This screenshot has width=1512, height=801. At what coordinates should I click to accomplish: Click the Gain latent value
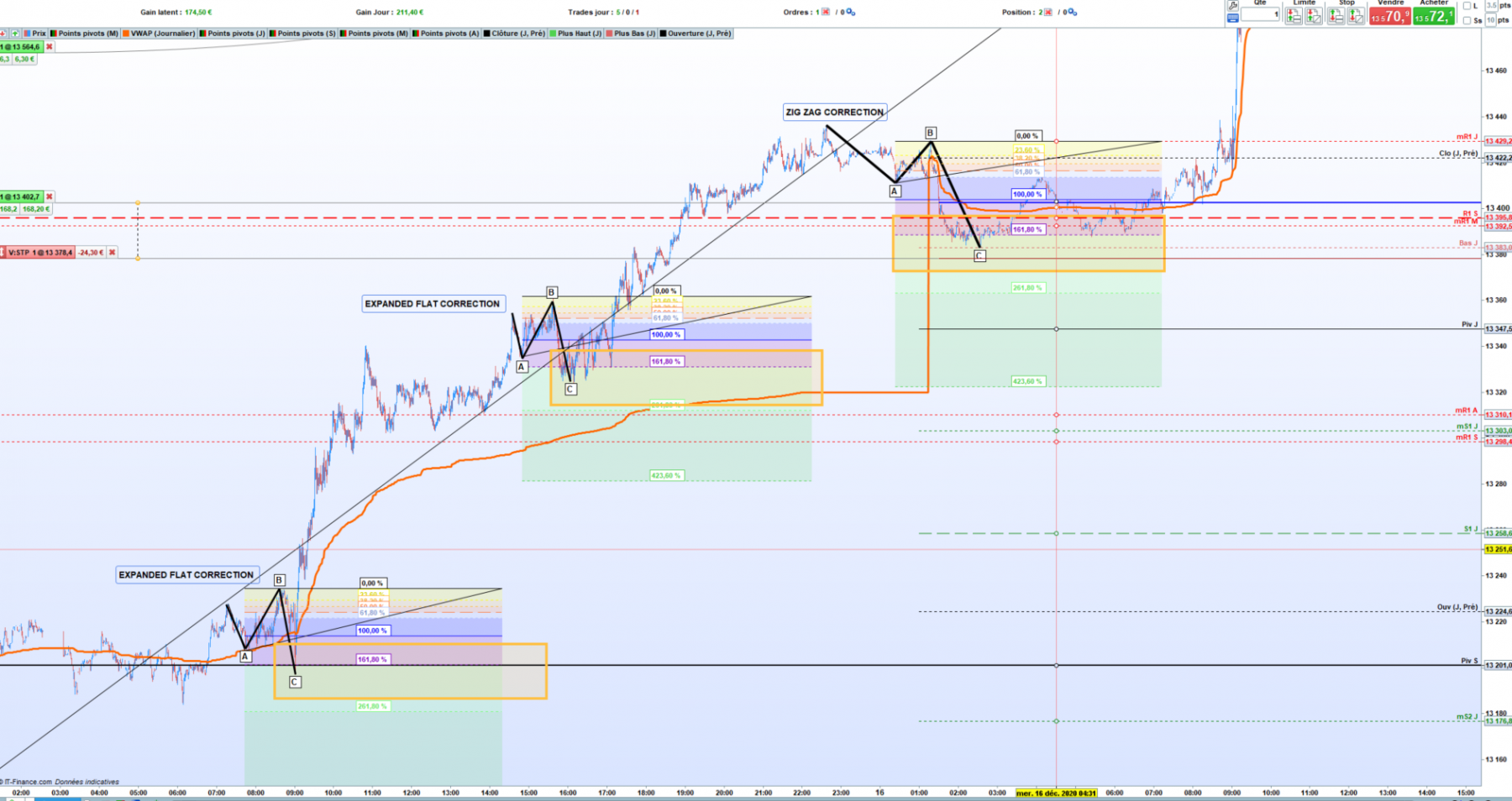pyautogui.click(x=198, y=13)
